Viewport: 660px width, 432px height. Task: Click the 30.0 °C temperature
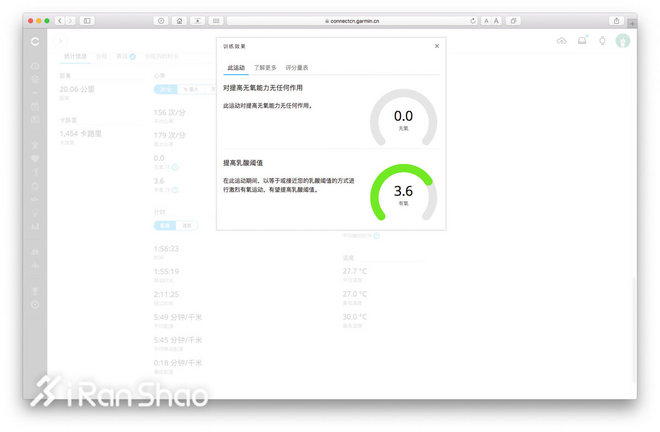[x=354, y=317]
